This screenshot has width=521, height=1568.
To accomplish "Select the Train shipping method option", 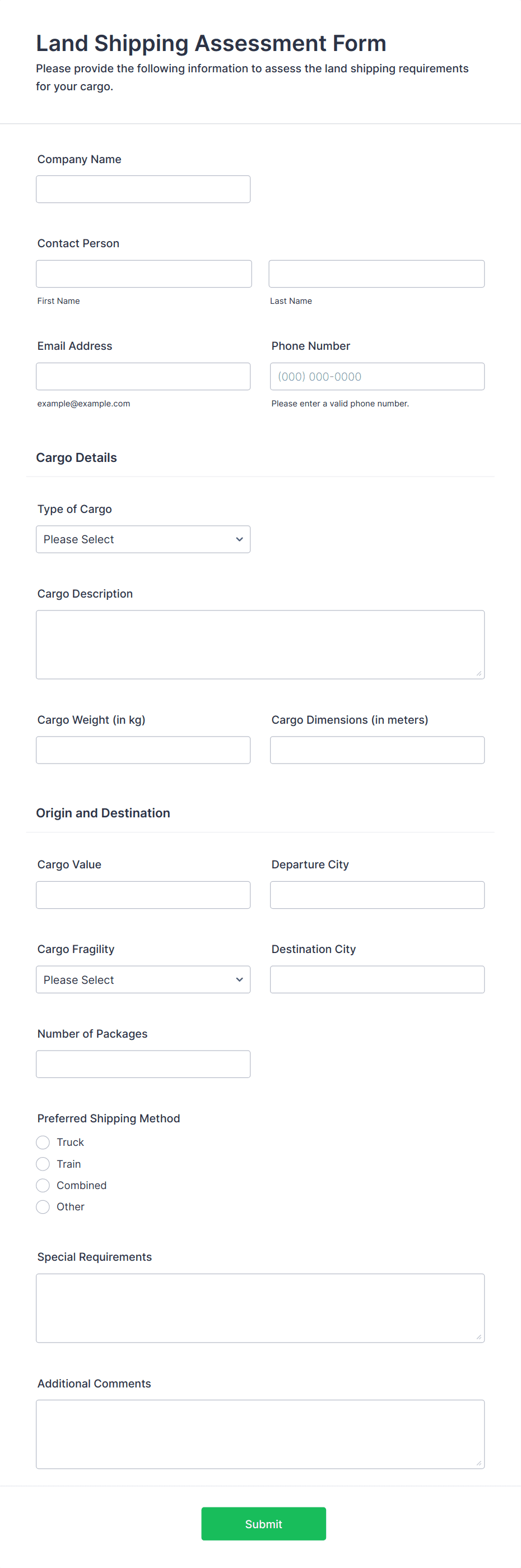I will [43, 1163].
